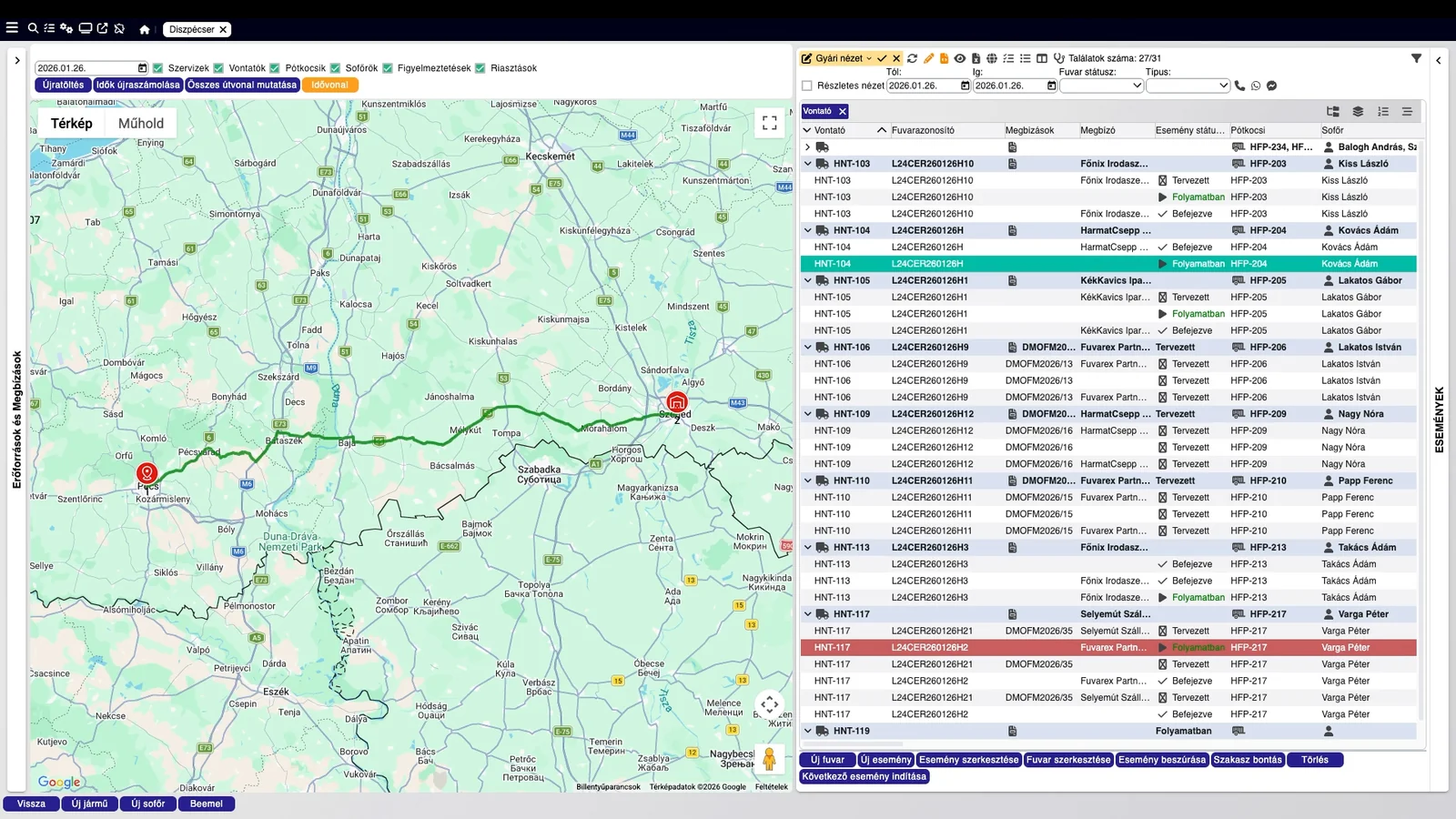Remove the Vontató grouping chip
Image resolution: width=1456 pixels, height=819 pixels.
[842, 111]
